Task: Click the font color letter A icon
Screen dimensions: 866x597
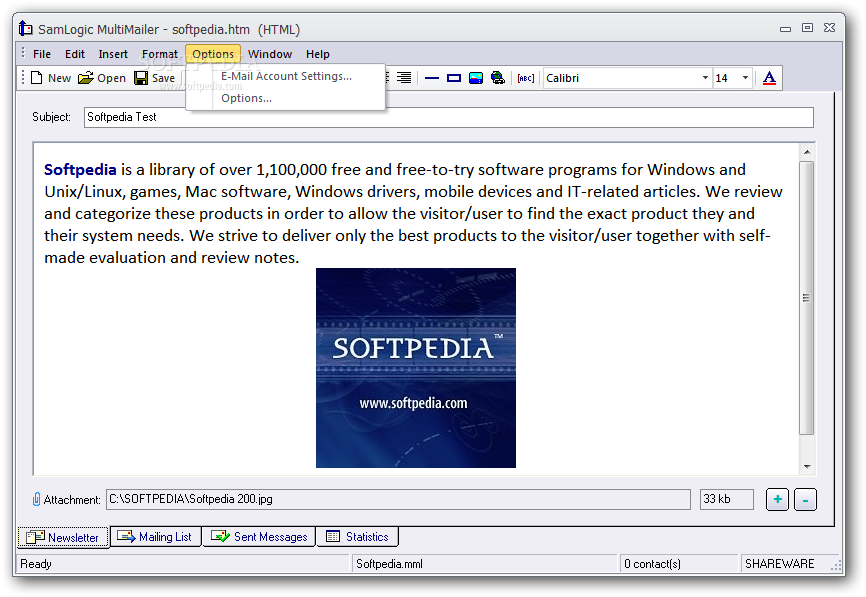Action: [769, 78]
